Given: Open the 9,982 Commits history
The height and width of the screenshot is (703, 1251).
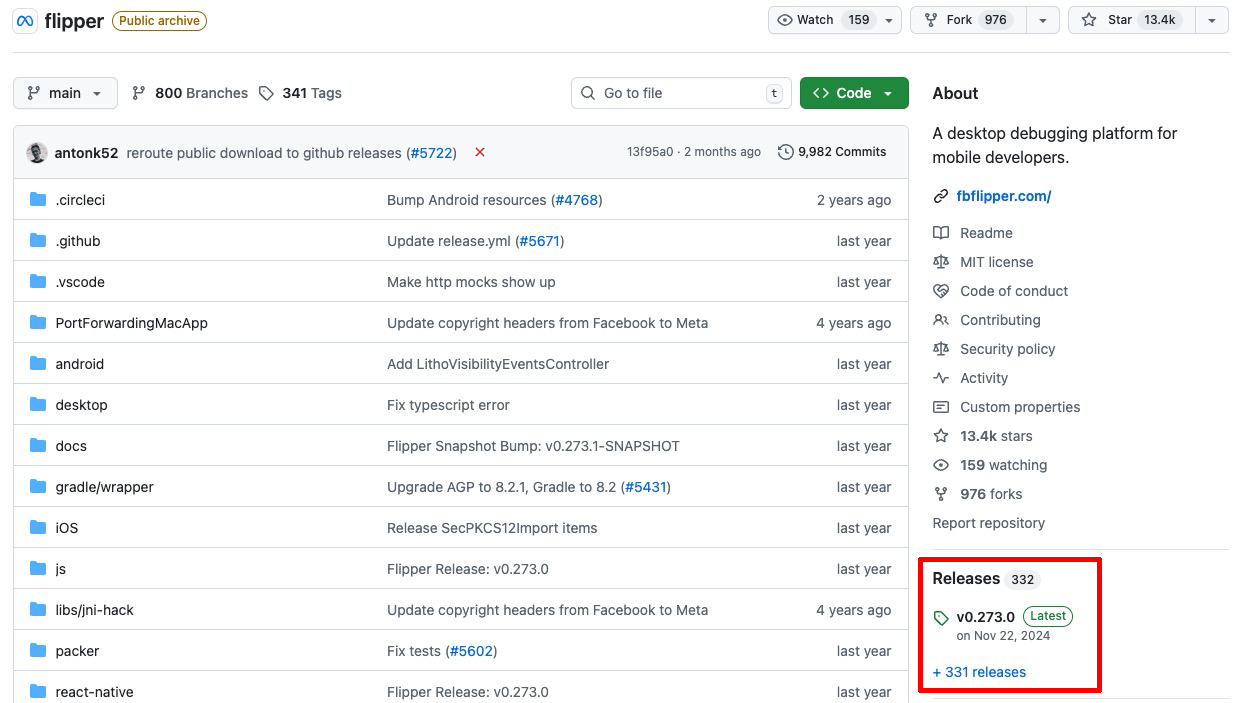Looking at the screenshot, I should point(832,152).
